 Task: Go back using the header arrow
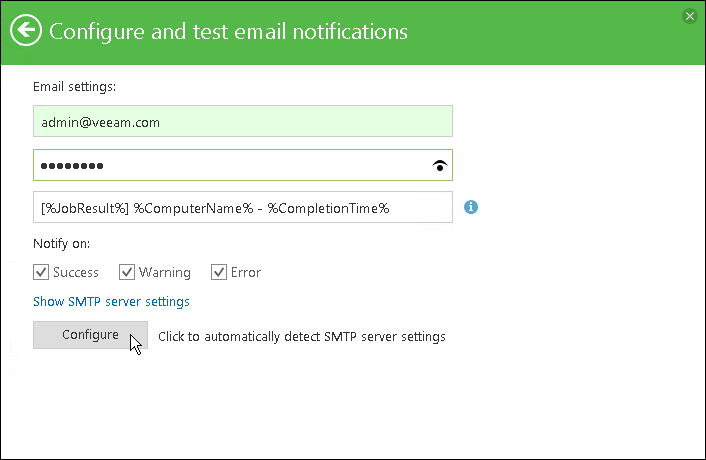pos(27,31)
